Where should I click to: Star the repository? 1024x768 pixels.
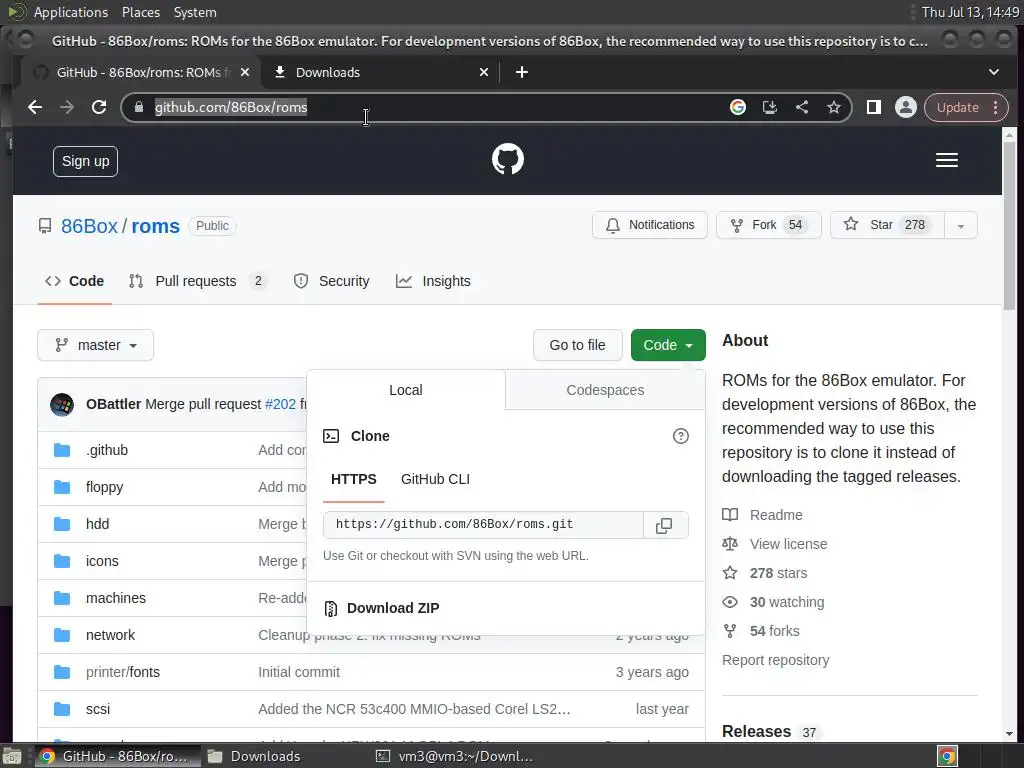point(888,225)
